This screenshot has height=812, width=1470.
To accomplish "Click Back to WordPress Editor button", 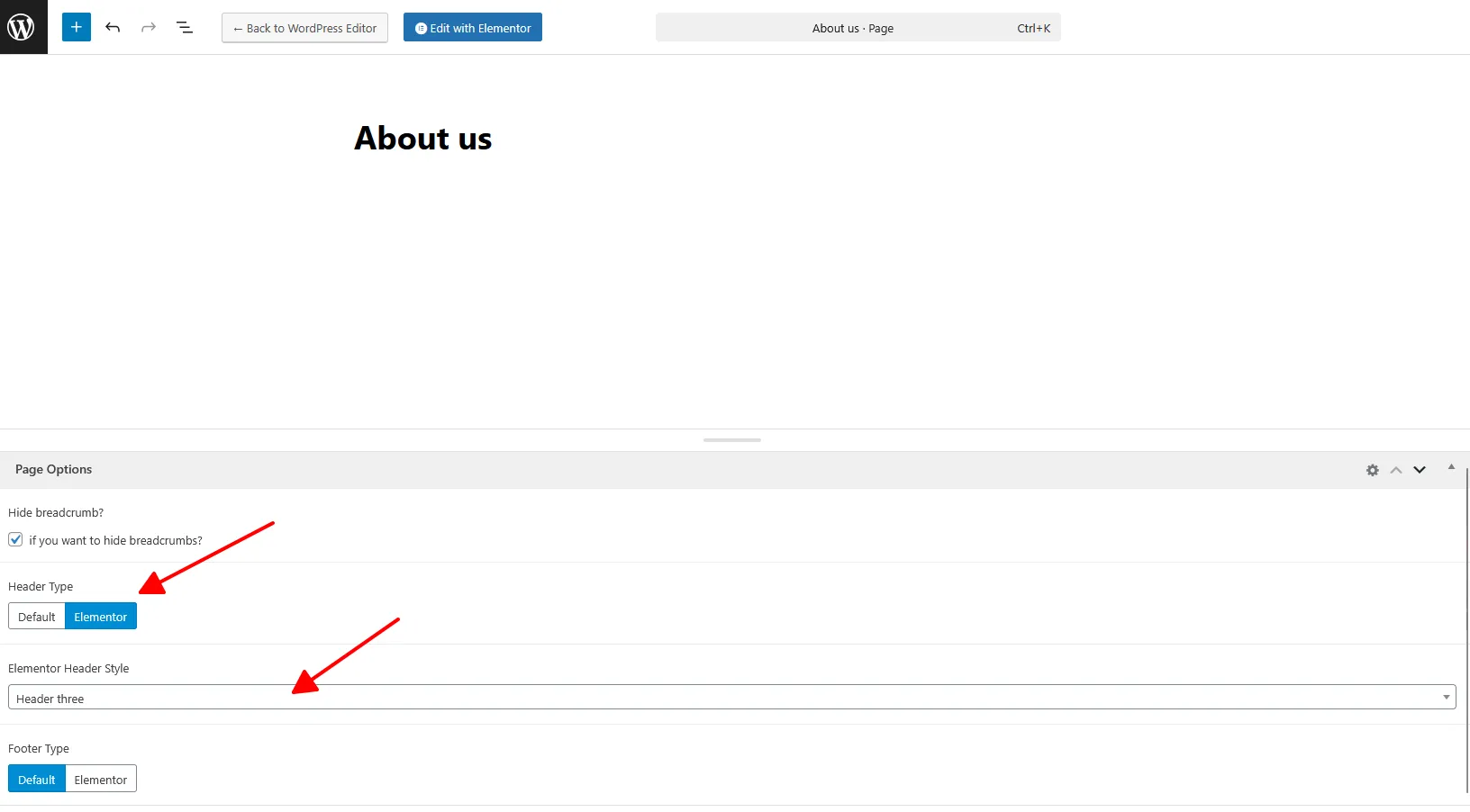I will [304, 28].
